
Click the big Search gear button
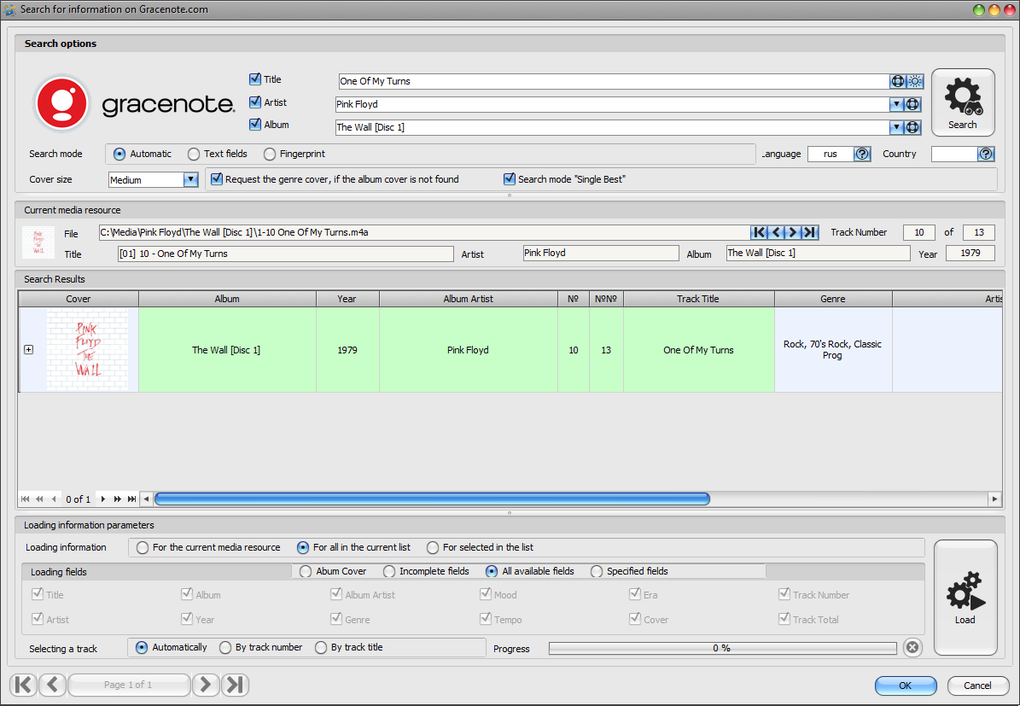pos(963,103)
